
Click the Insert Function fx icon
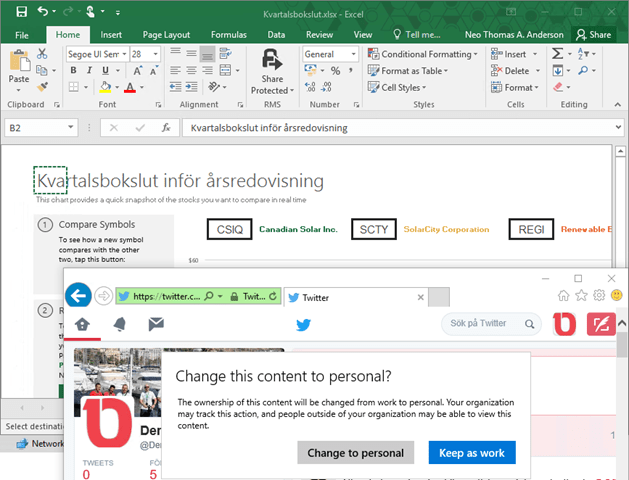point(166,128)
